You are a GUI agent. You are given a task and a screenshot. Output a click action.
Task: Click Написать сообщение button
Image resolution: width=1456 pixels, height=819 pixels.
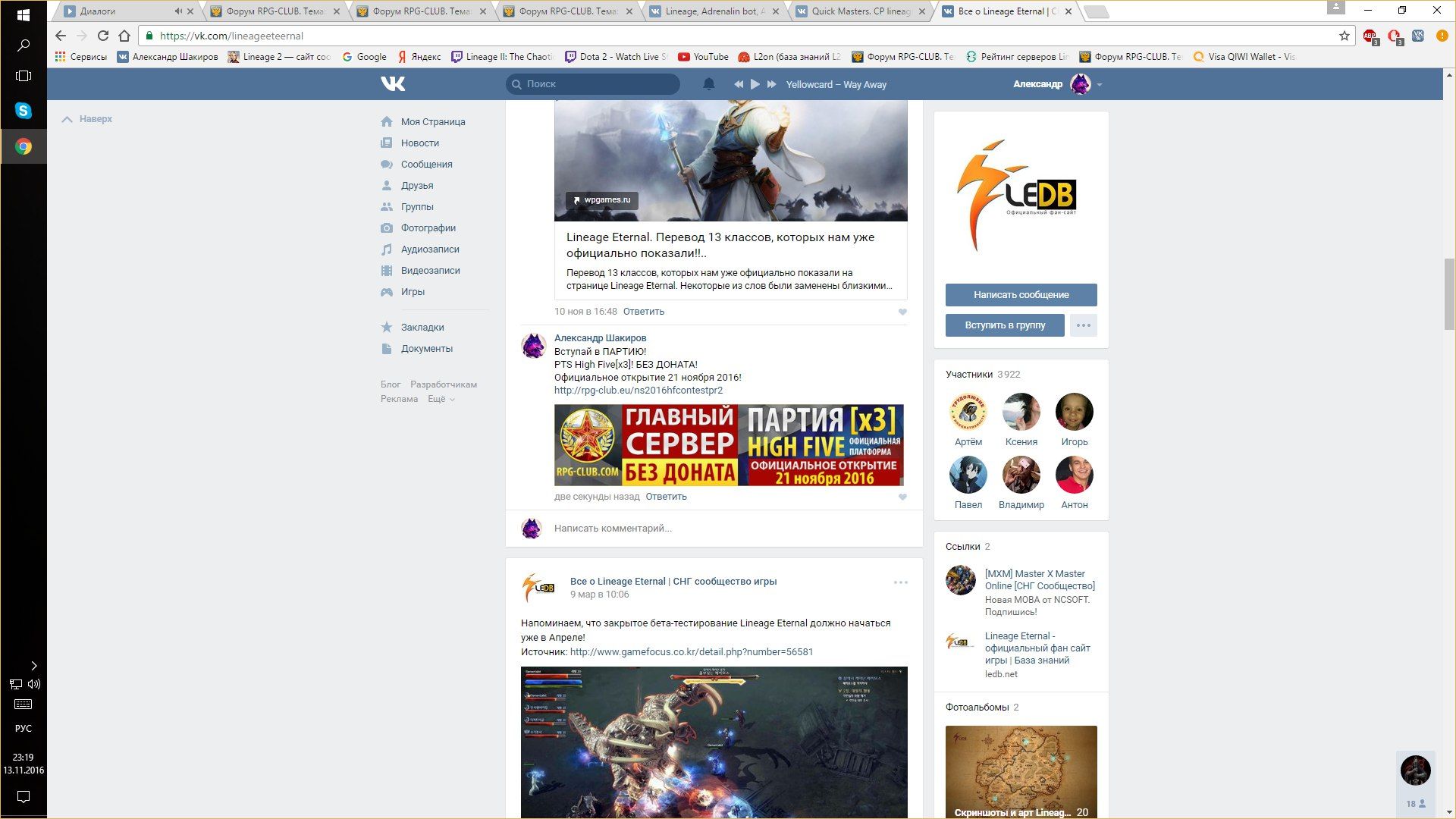click(x=1021, y=295)
